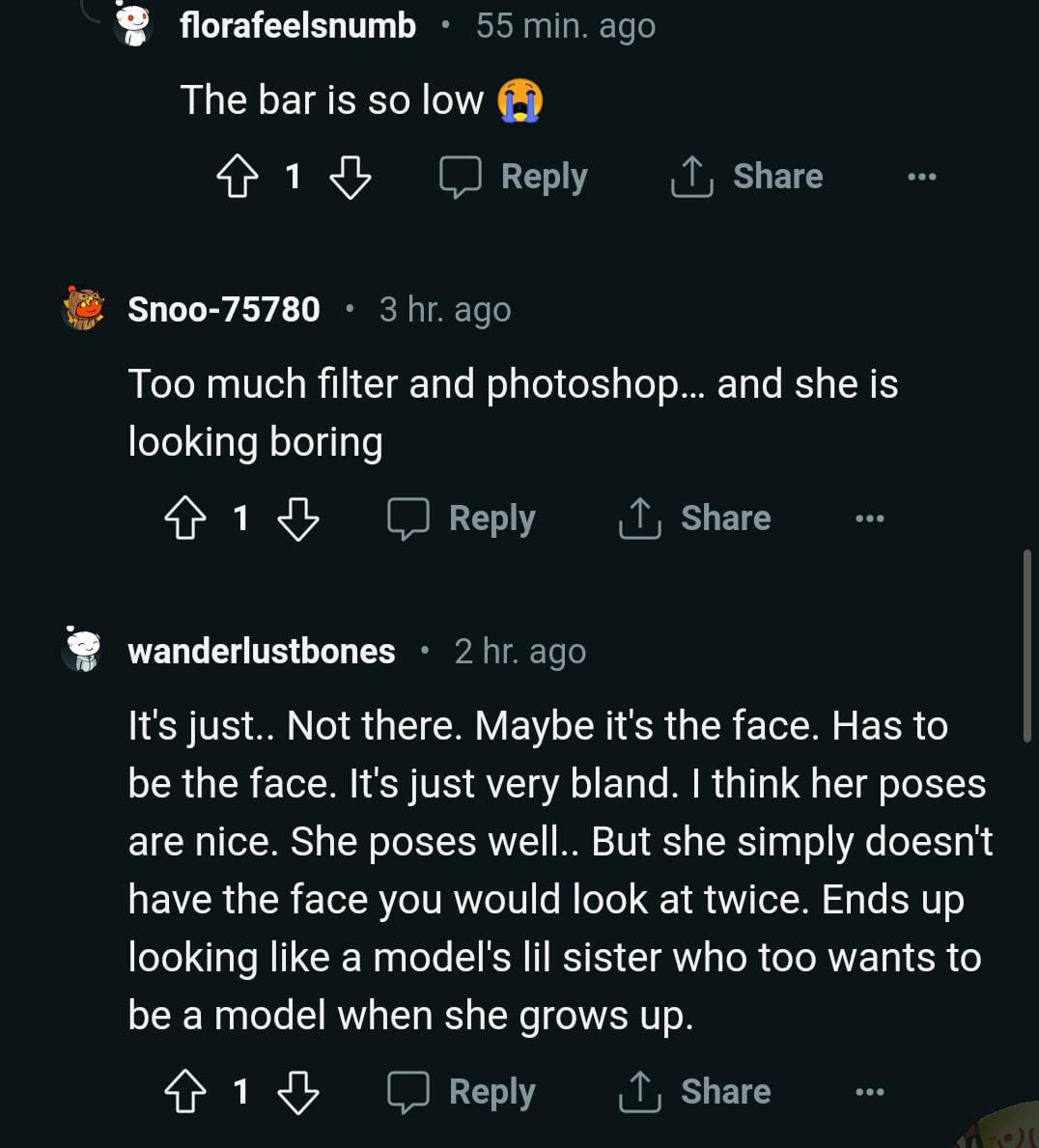
Task: Reply to Snoo-75780's comment
Action: (x=462, y=519)
